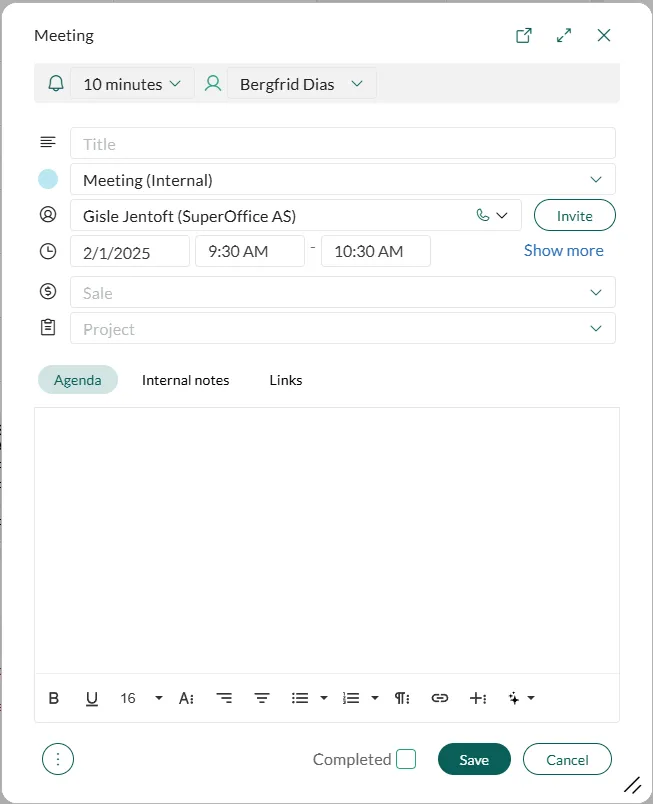Open the Project dropdown list
The width and height of the screenshot is (653, 804).
tap(596, 329)
